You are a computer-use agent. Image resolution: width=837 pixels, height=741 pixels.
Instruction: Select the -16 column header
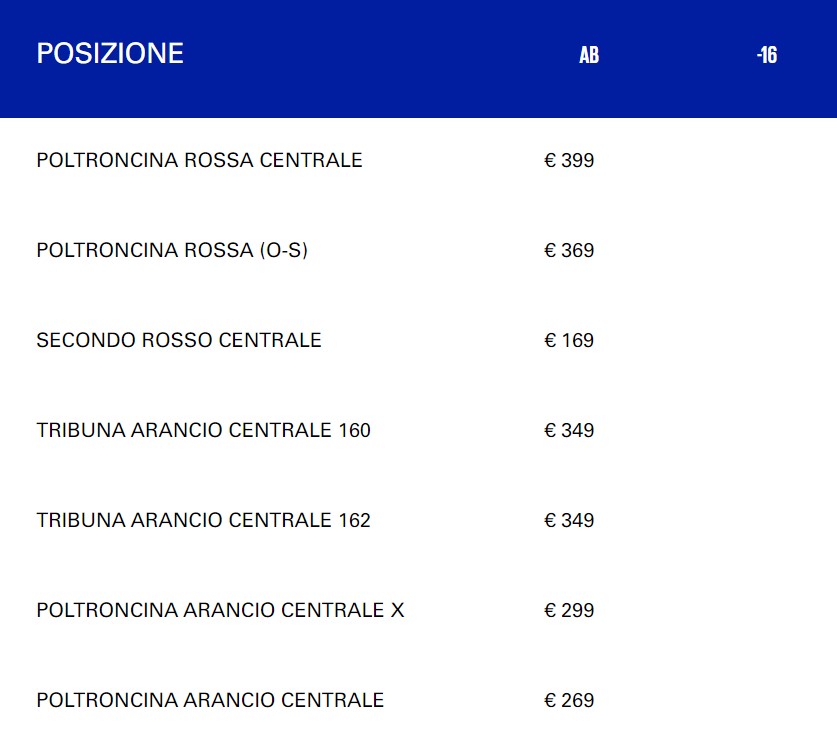(x=767, y=55)
